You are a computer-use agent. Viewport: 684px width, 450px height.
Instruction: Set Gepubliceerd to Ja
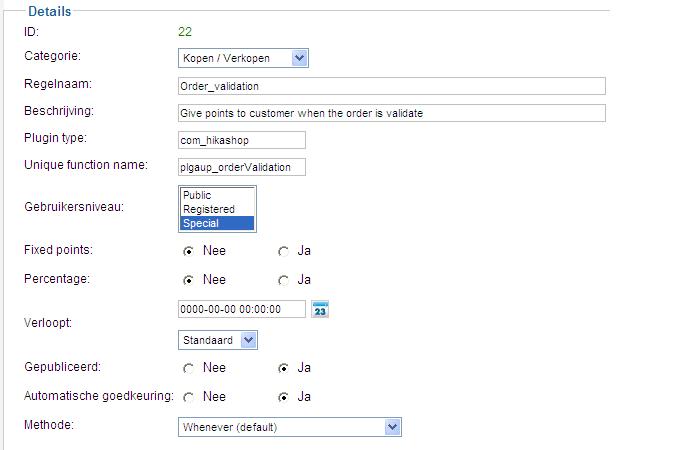coord(284,368)
